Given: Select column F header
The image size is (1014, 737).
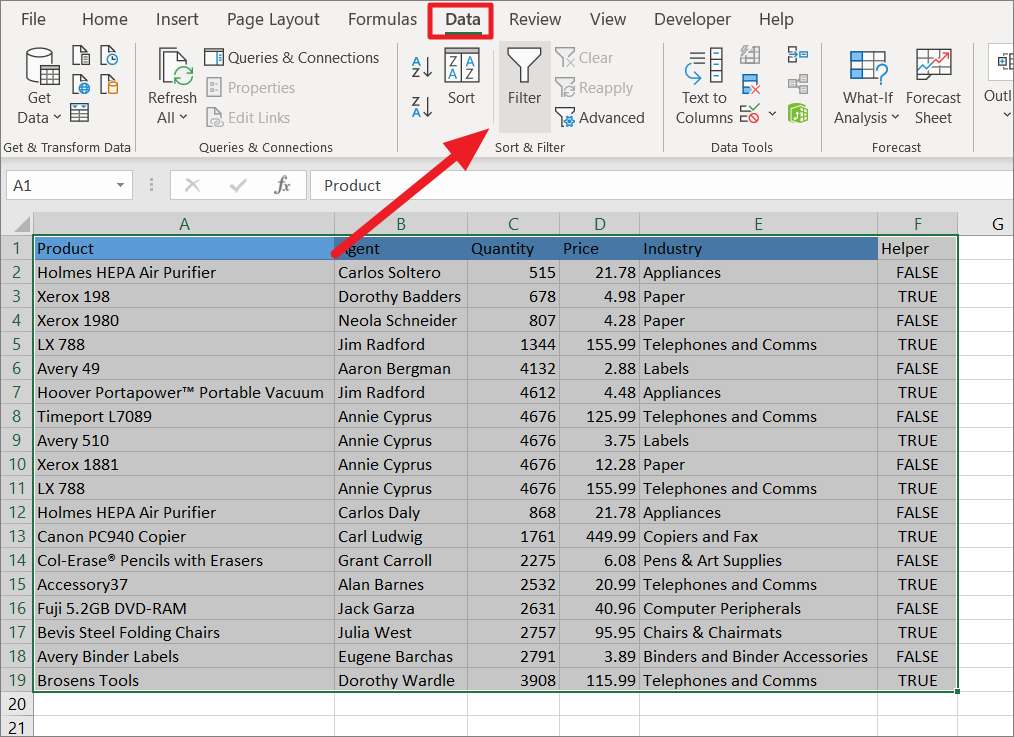Looking at the screenshot, I should pos(918,224).
